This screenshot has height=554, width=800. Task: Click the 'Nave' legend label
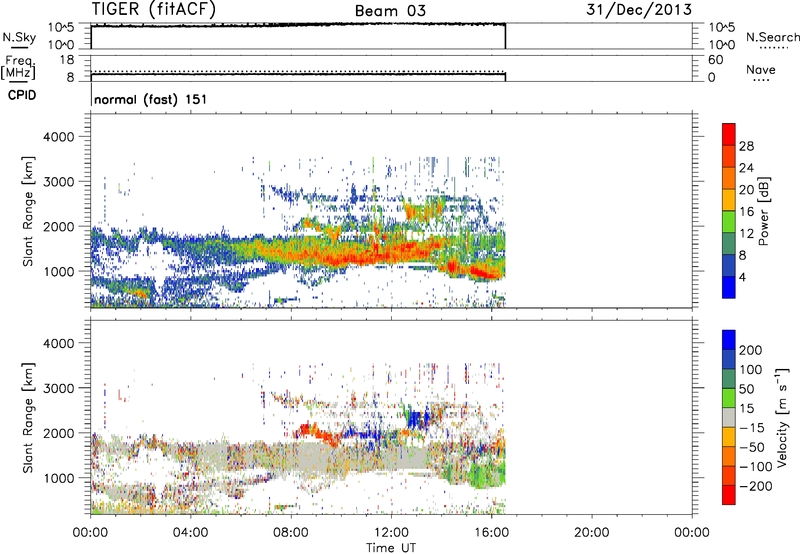(x=761, y=69)
